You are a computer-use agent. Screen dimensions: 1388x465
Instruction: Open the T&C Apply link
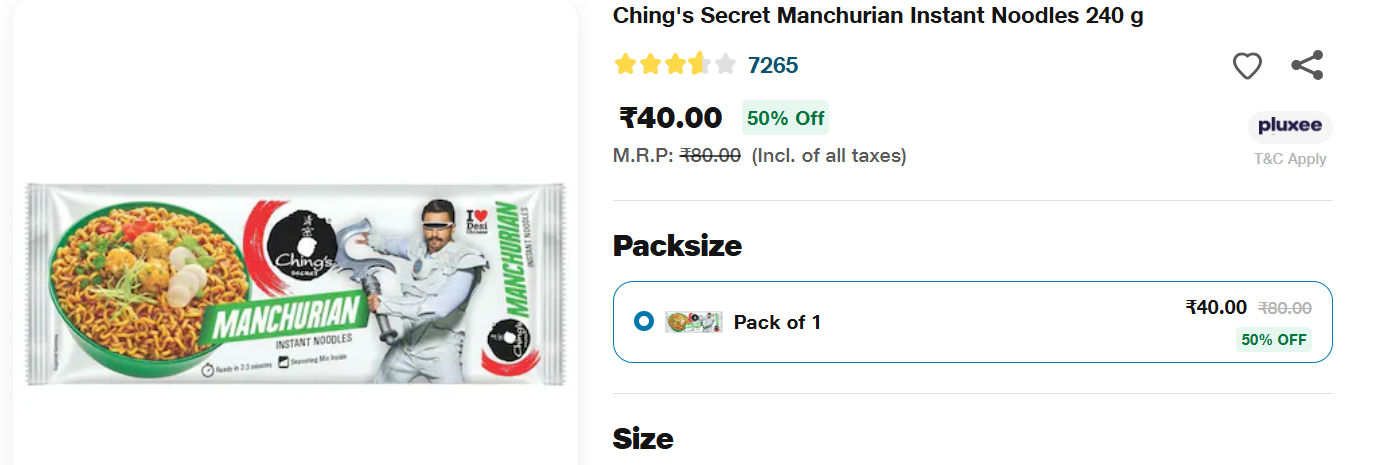1290,159
